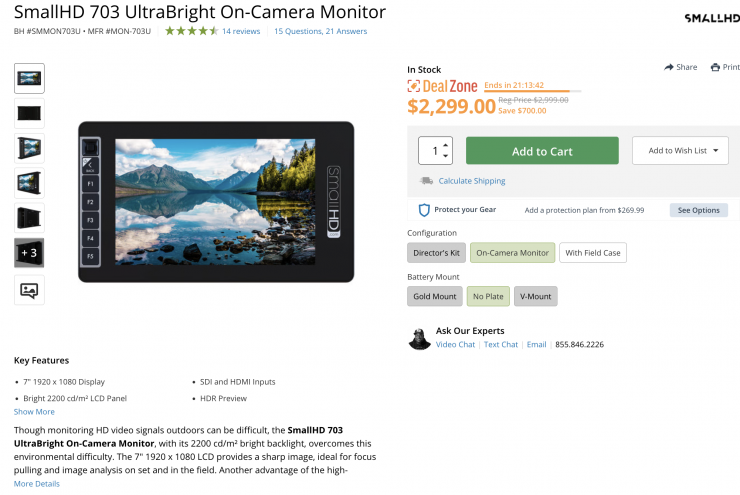The width and height of the screenshot is (740, 495).
Task: Click the green Add to Cart button
Action: [x=542, y=151]
